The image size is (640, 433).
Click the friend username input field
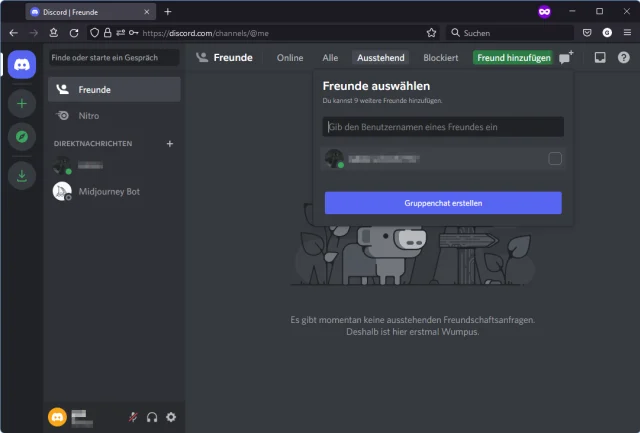[443, 127]
